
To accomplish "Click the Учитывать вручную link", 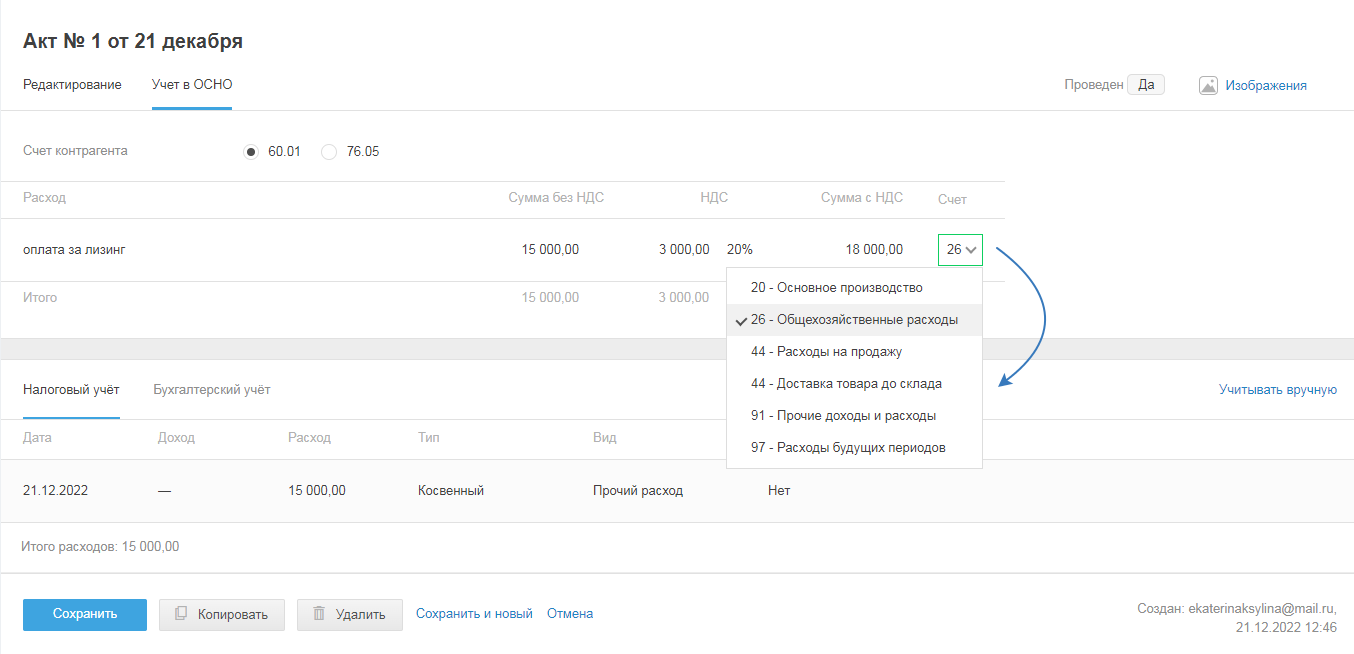I will coord(1277,390).
